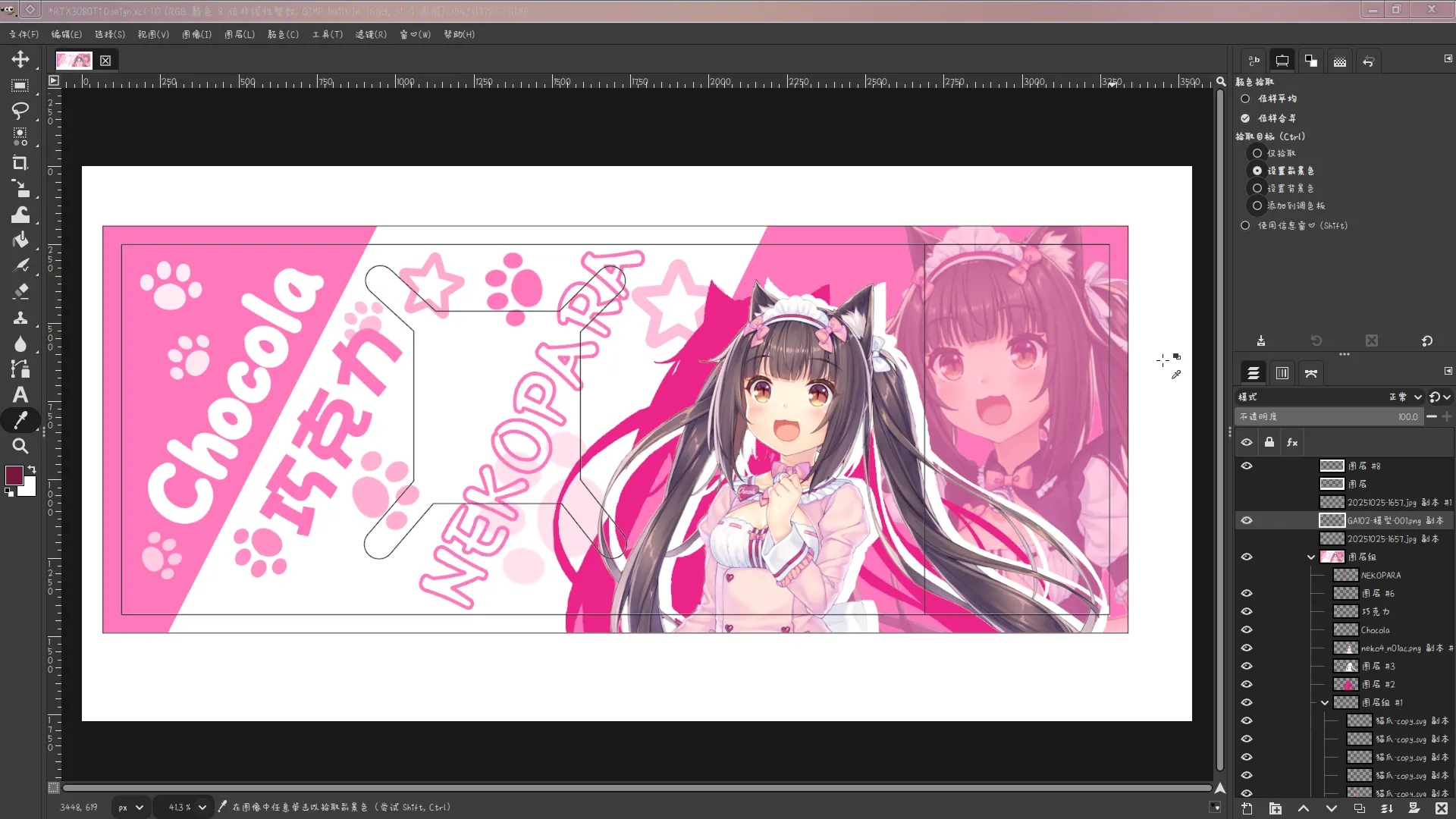Select the Warp Transform tool

(20, 214)
